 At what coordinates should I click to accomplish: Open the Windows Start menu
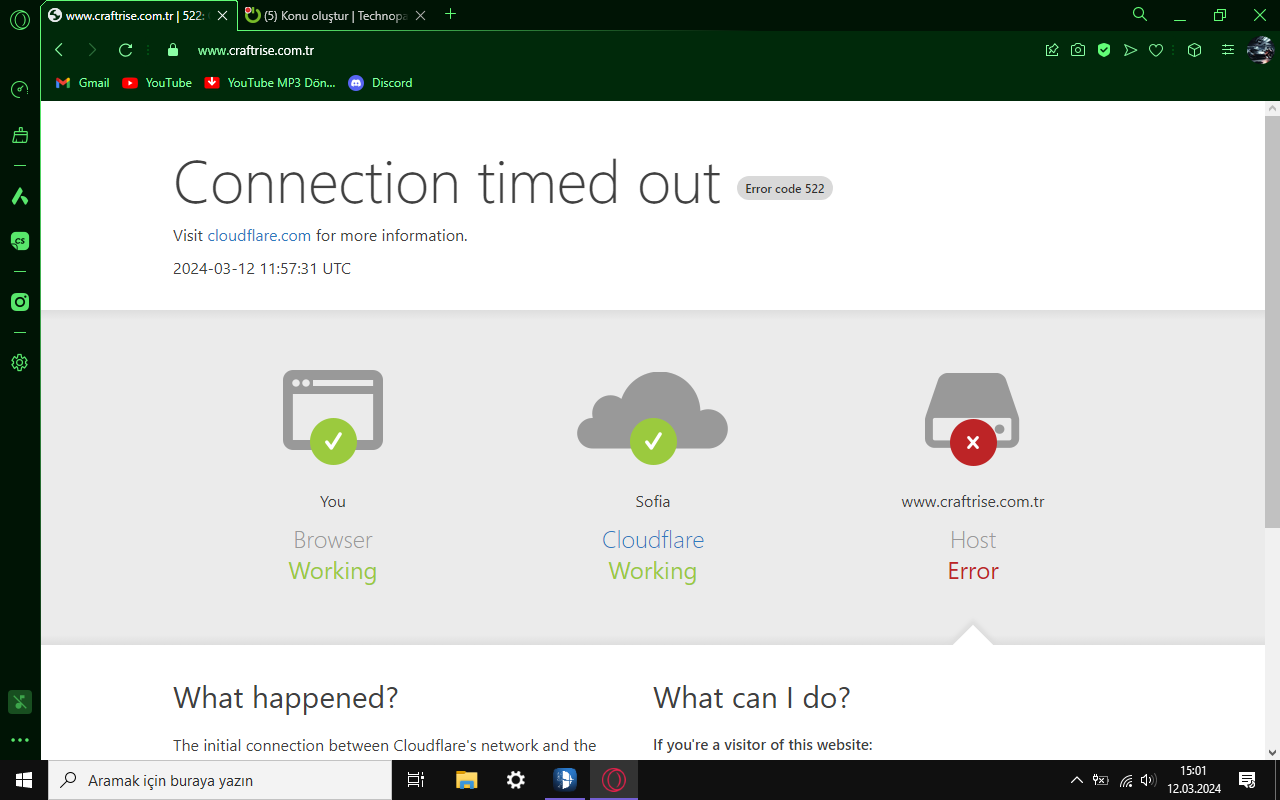pos(24,780)
